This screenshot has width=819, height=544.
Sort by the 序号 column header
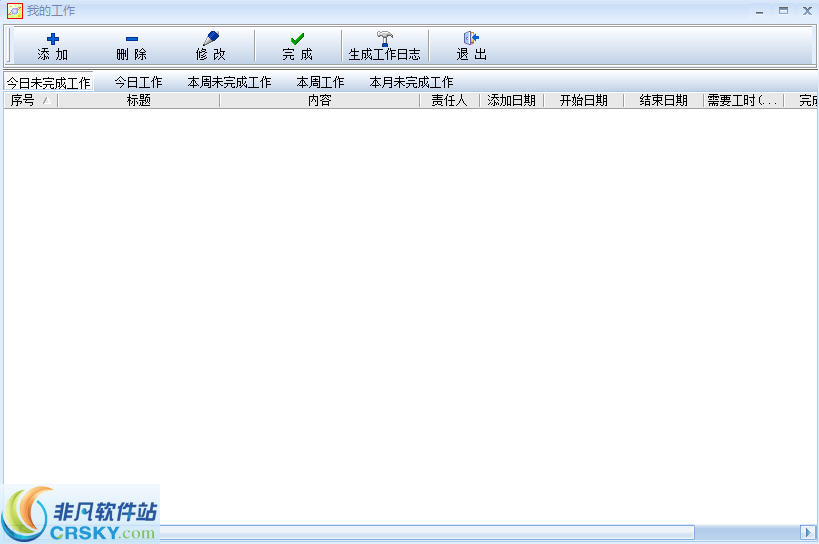23,100
